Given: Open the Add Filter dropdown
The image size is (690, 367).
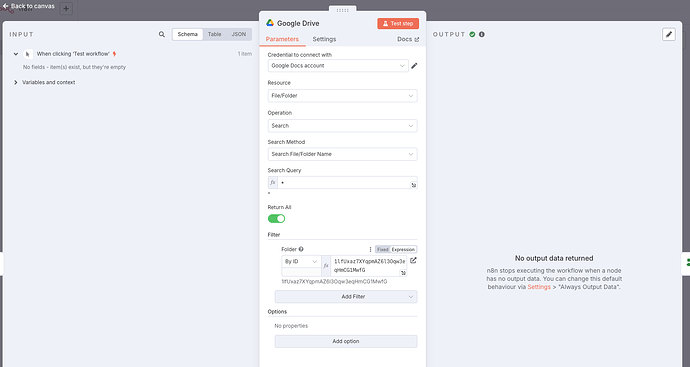Looking at the screenshot, I should [346, 297].
